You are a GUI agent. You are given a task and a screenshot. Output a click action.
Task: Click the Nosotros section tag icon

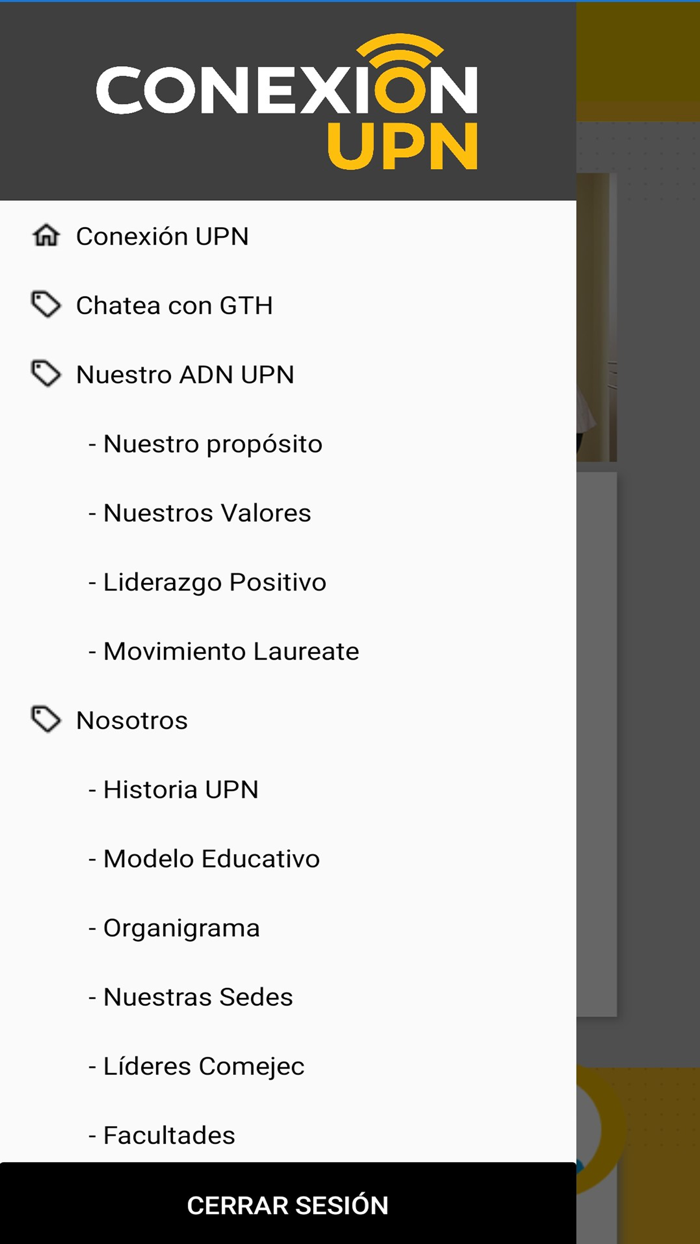click(47, 719)
